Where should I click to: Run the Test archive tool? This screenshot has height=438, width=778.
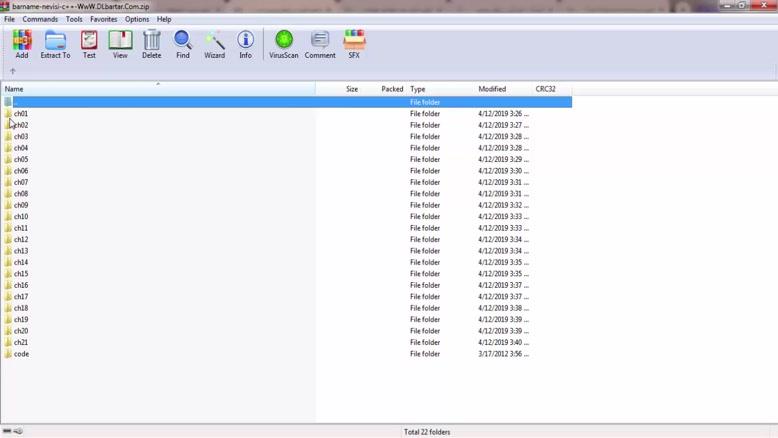tap(89, 44)
